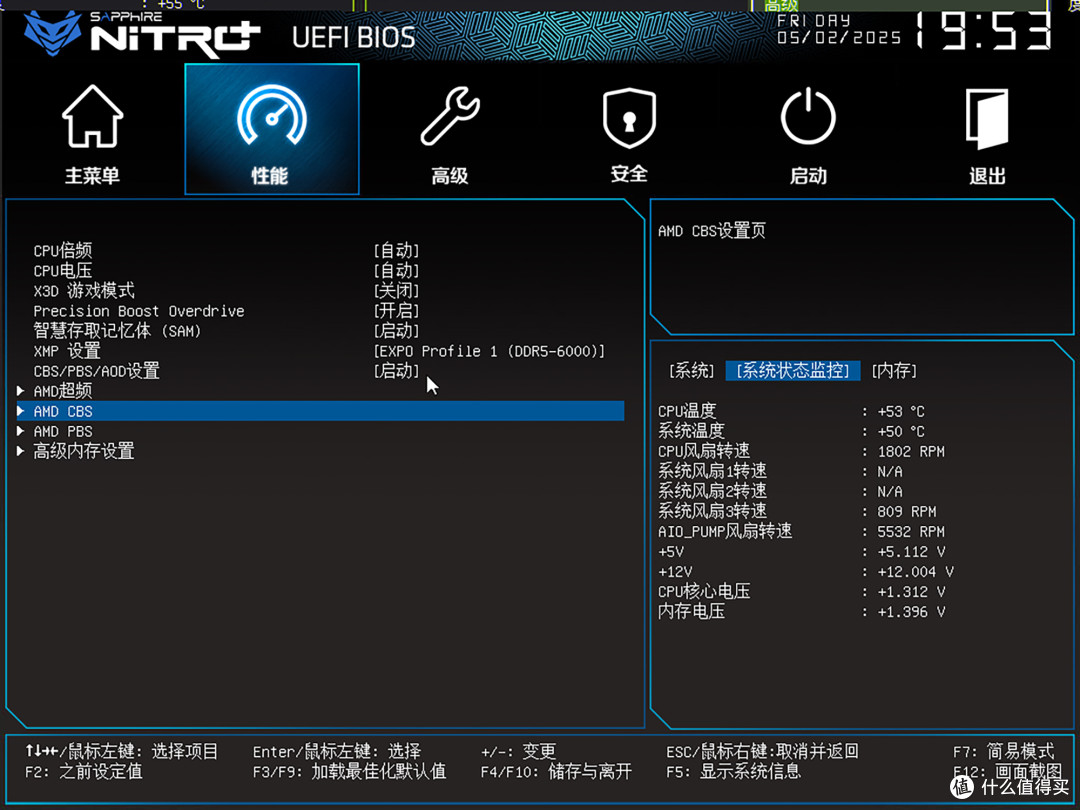Open the 启动 power icon
Screen dimensions: 1080x810
click(808, 116)
